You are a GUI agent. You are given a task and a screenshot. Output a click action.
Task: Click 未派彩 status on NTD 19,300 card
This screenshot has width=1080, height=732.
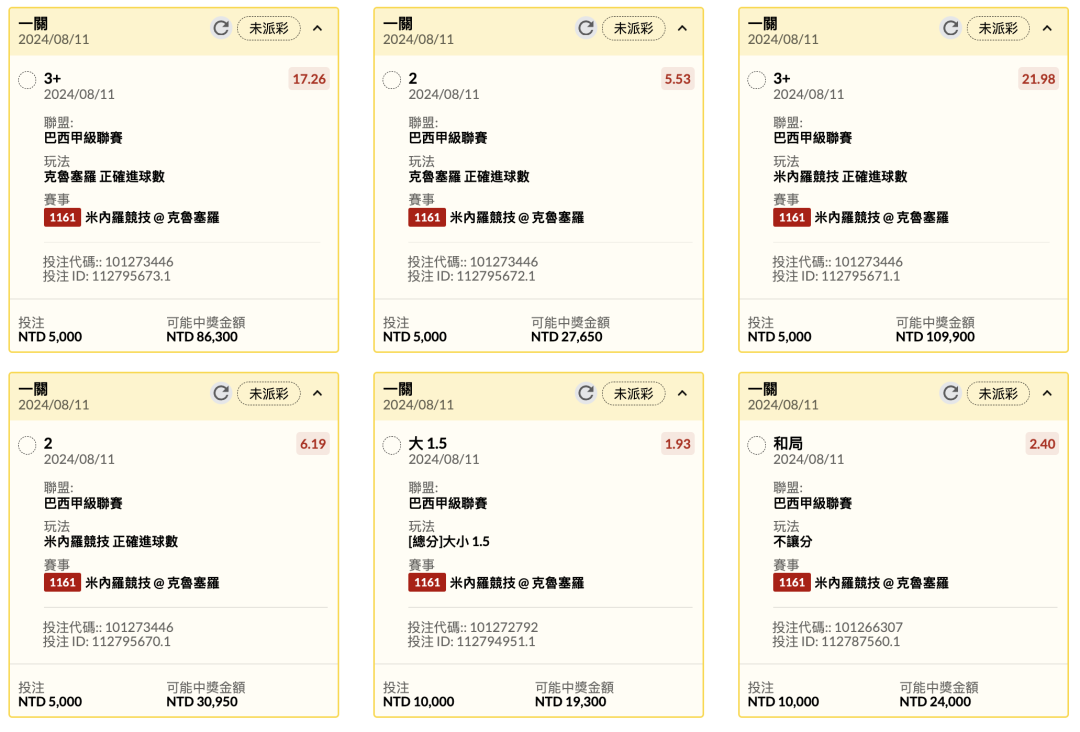click(x=634, y=393)
